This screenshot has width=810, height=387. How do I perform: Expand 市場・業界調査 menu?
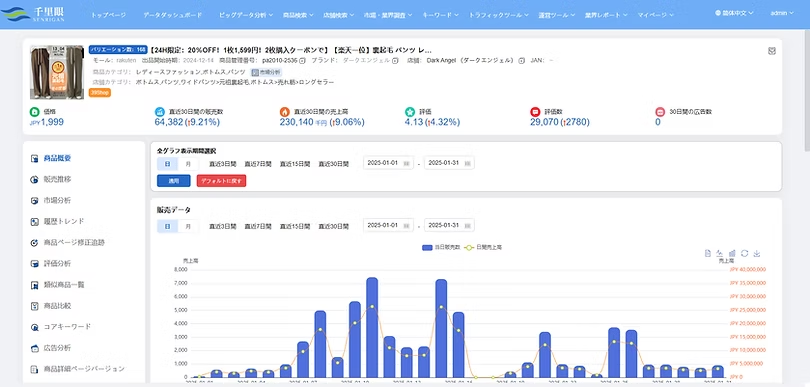point(387,15)
